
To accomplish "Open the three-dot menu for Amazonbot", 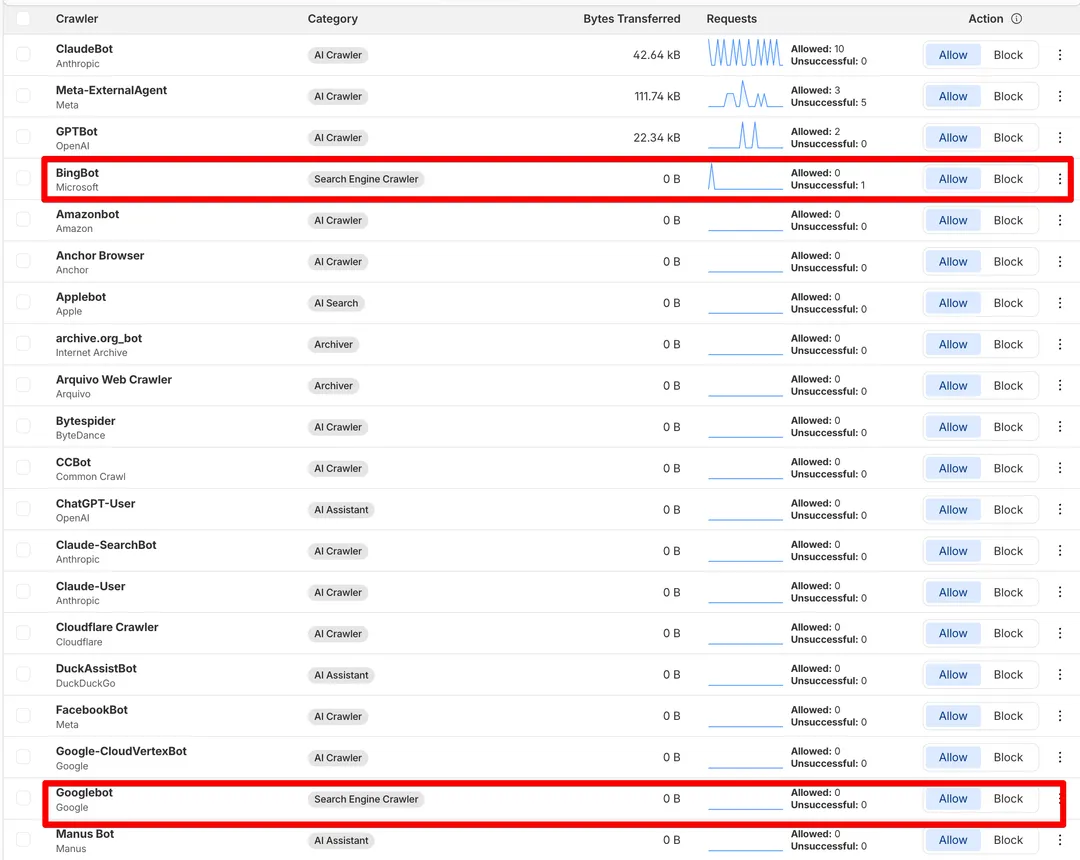I will [1059, 220].
